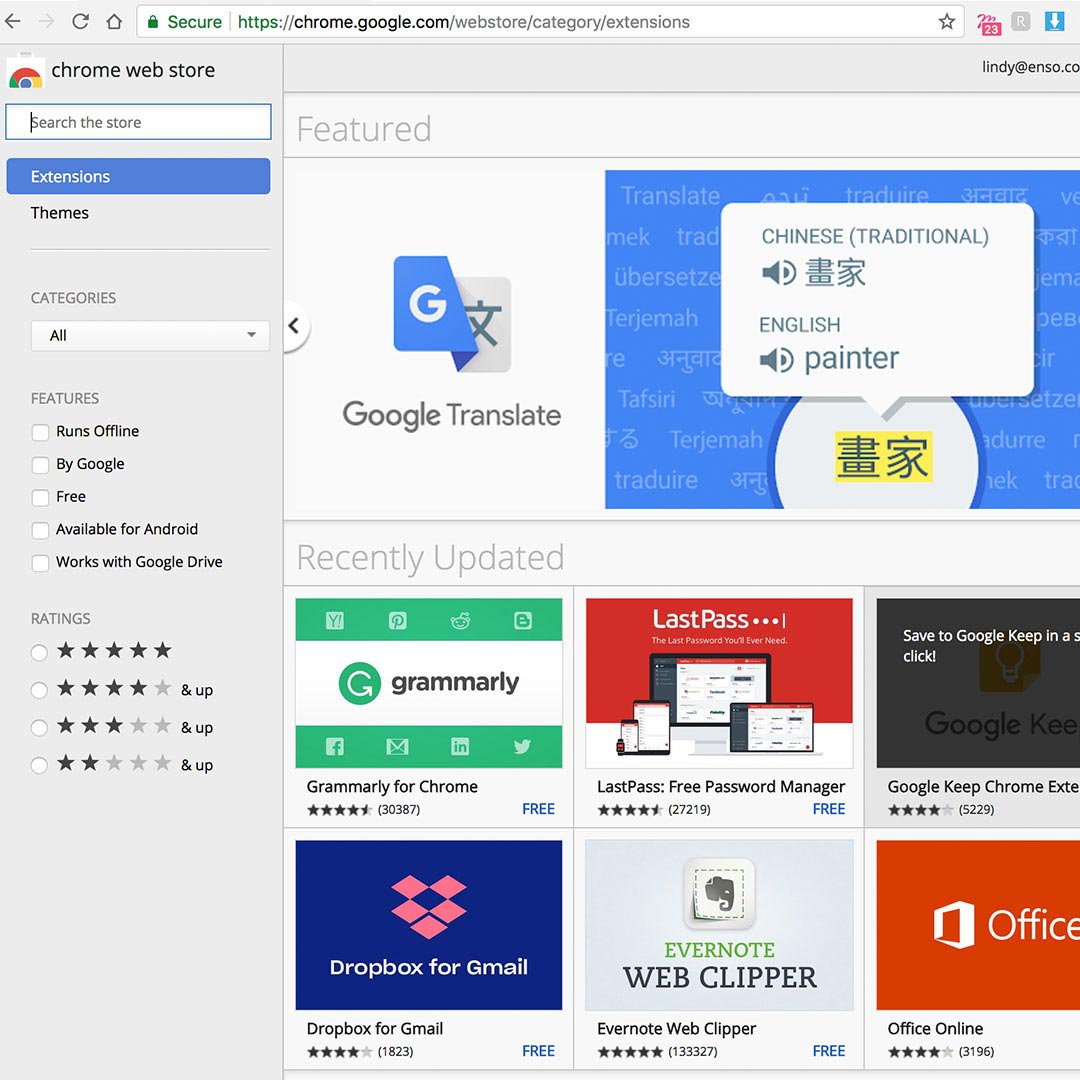
Task: Select four stars & up rating
Action: click(39, 689)
